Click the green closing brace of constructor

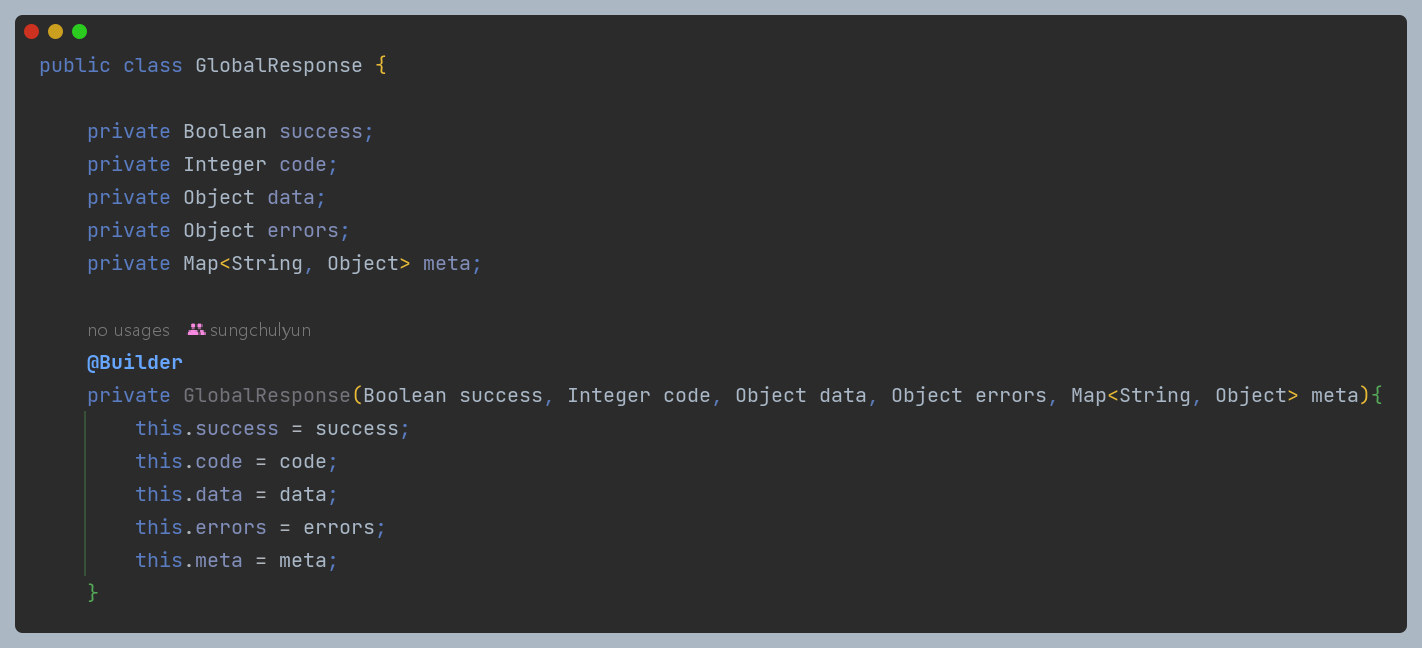click(93, 592)
